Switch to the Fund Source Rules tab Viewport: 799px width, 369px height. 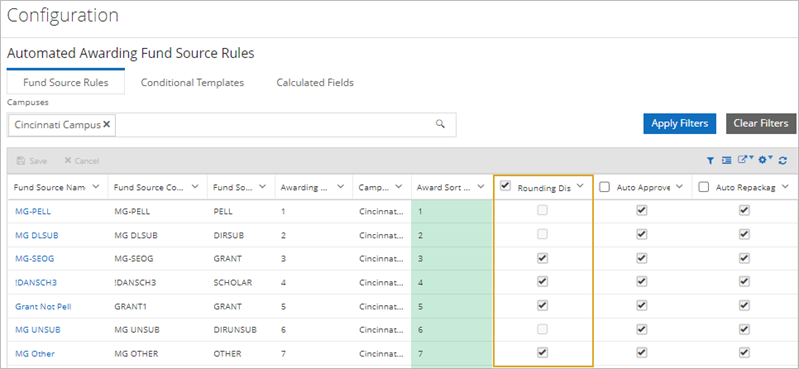[x=66, y=82]
